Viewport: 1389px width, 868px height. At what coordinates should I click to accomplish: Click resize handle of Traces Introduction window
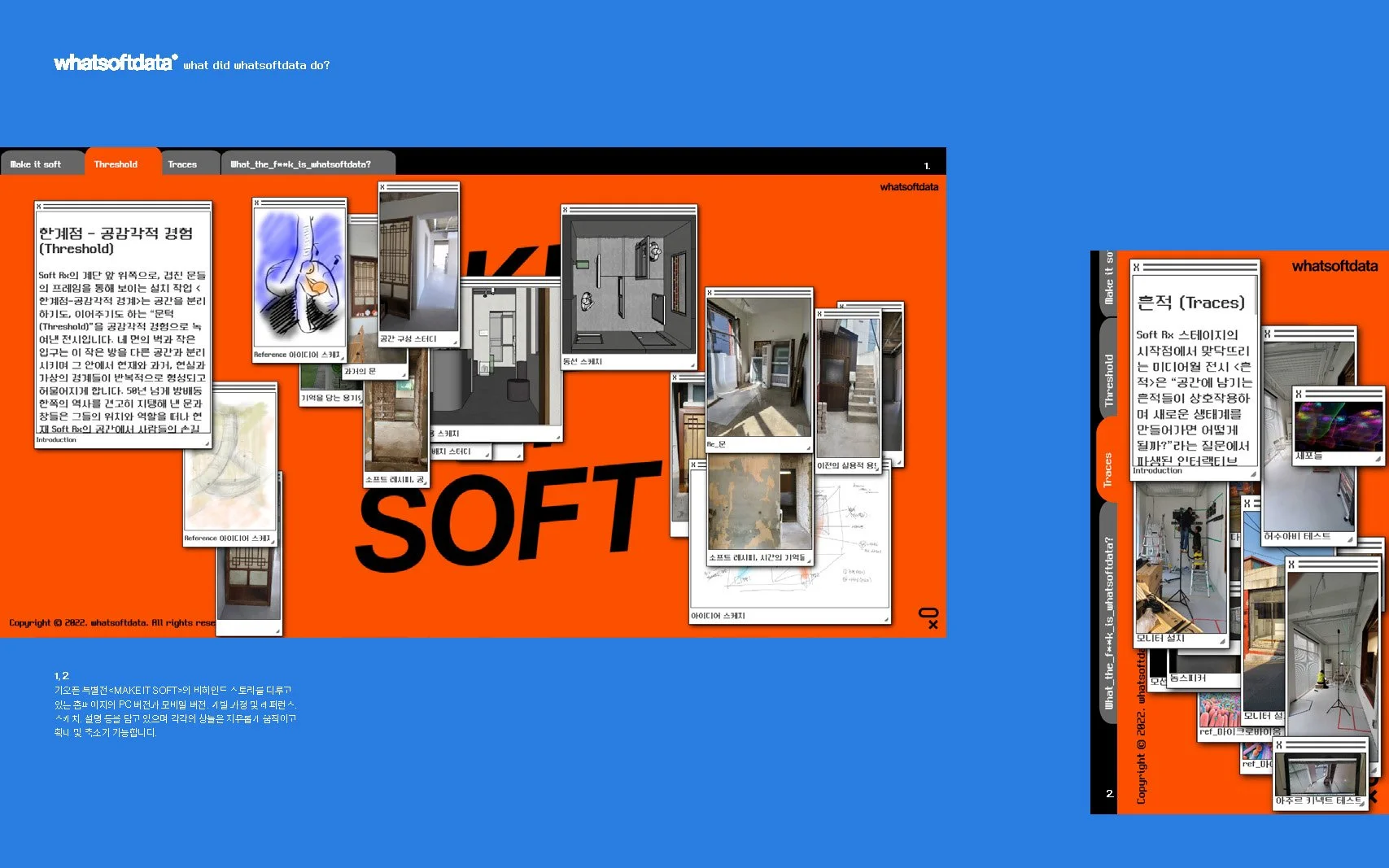click(1254, 473)
